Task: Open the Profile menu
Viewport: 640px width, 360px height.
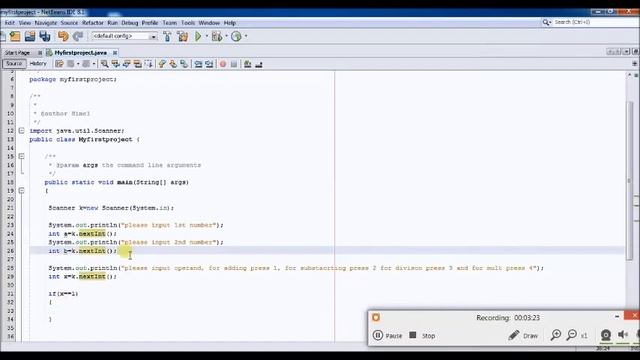Action: (150, 23)
